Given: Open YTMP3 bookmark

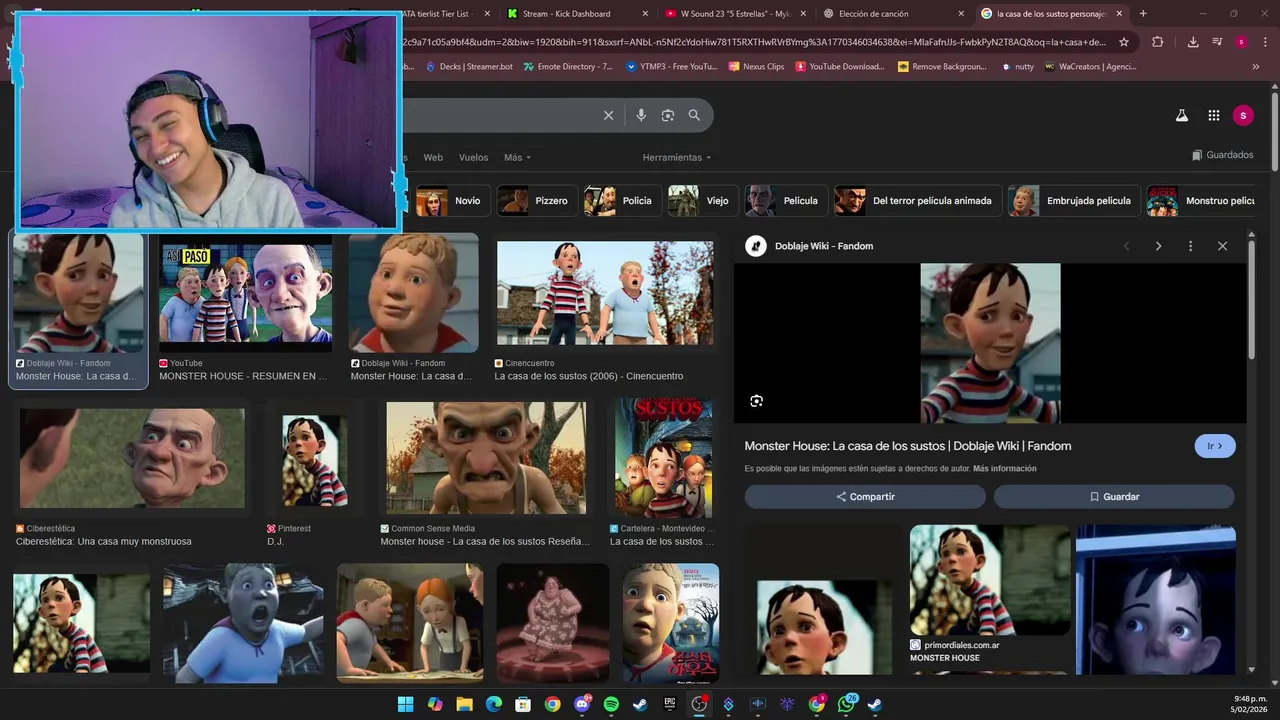Looking at the screenshot, I should coord(671,67).
